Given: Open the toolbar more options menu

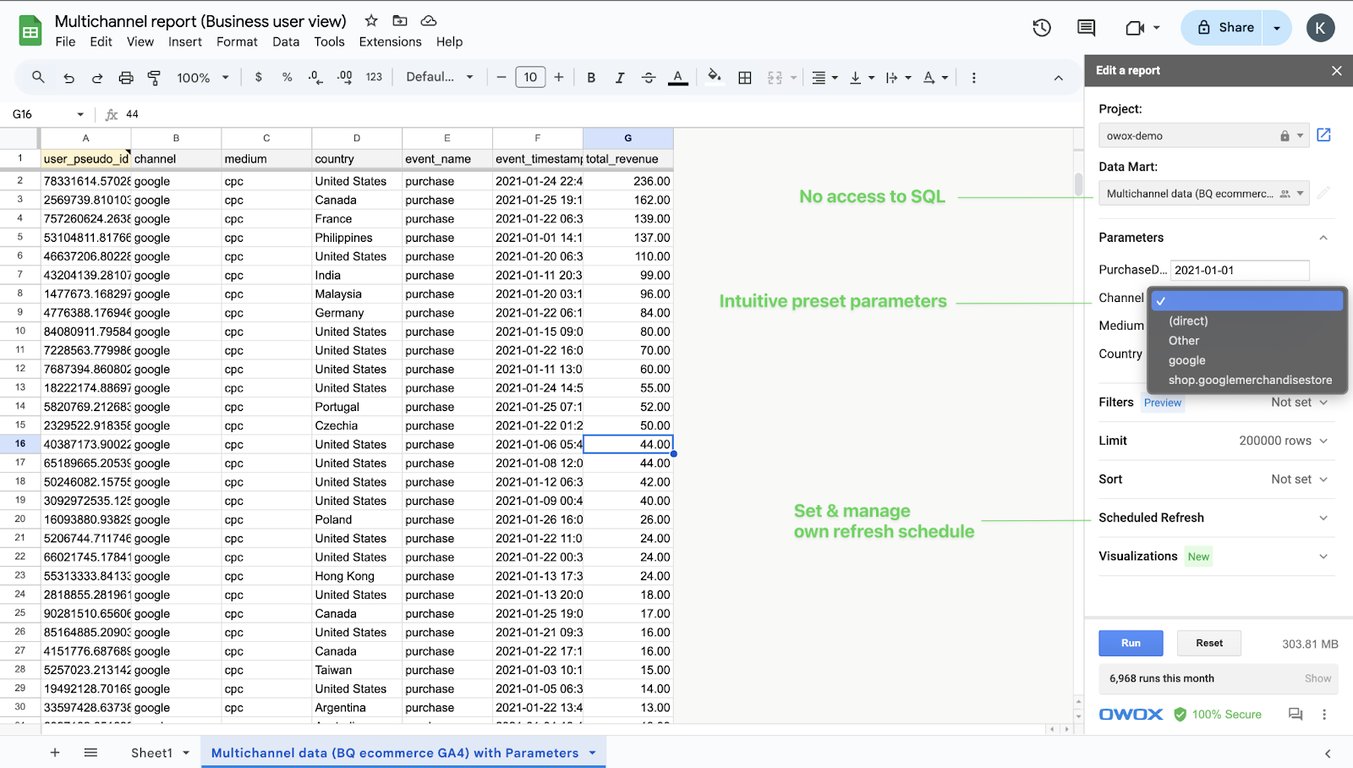Looking at the screenshot, I should (x=974, y=77).
